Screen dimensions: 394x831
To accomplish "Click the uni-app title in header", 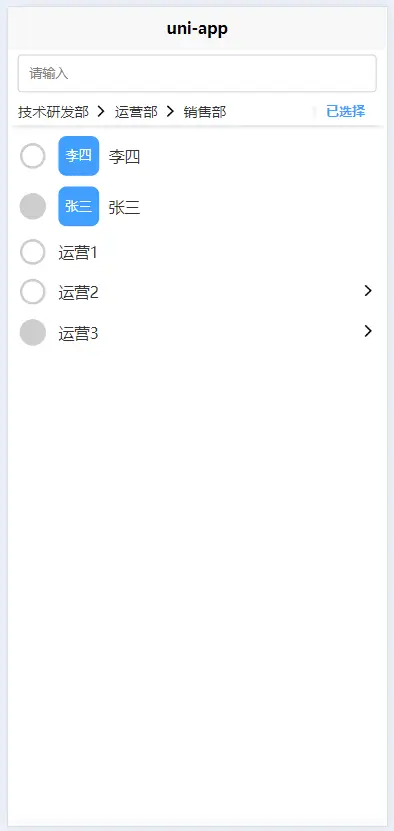I will [197, 29].
